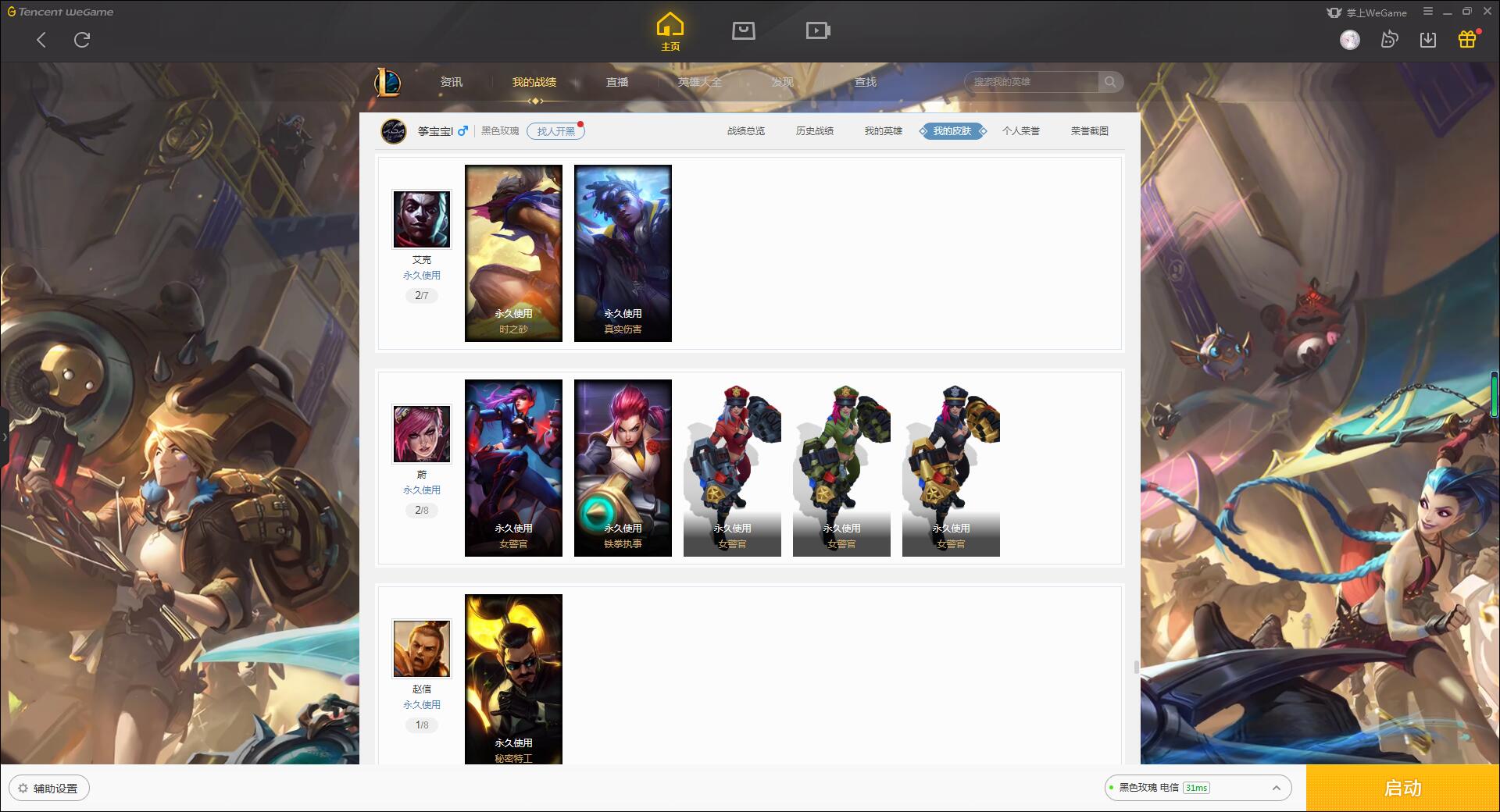Open the video camera icon
This screenshot has width=1500, height=812.
818,30
